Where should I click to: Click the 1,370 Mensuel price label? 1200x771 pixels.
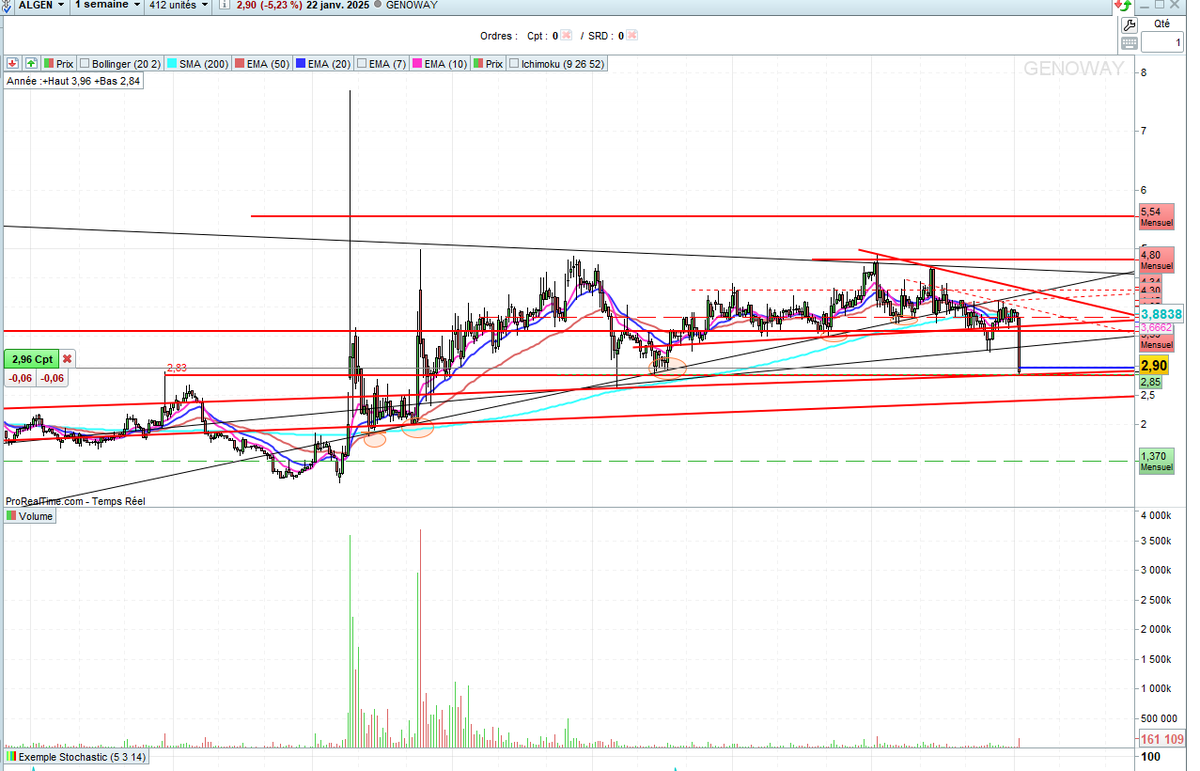1157,461
